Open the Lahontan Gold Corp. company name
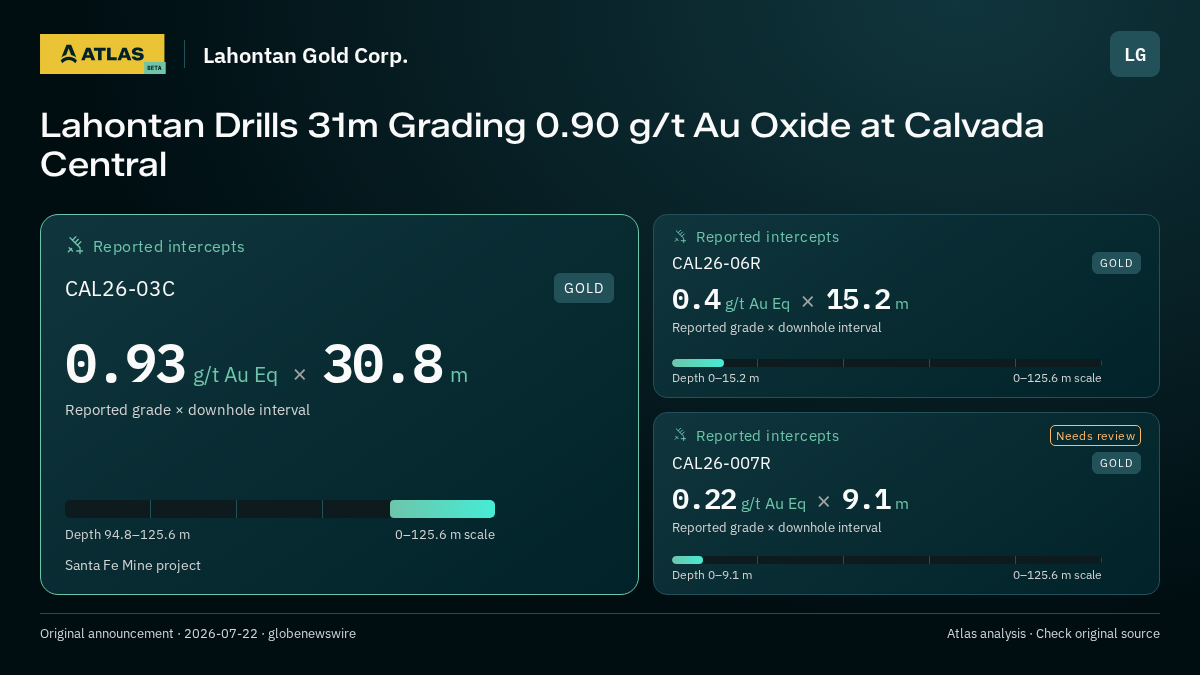 (306, 55)
